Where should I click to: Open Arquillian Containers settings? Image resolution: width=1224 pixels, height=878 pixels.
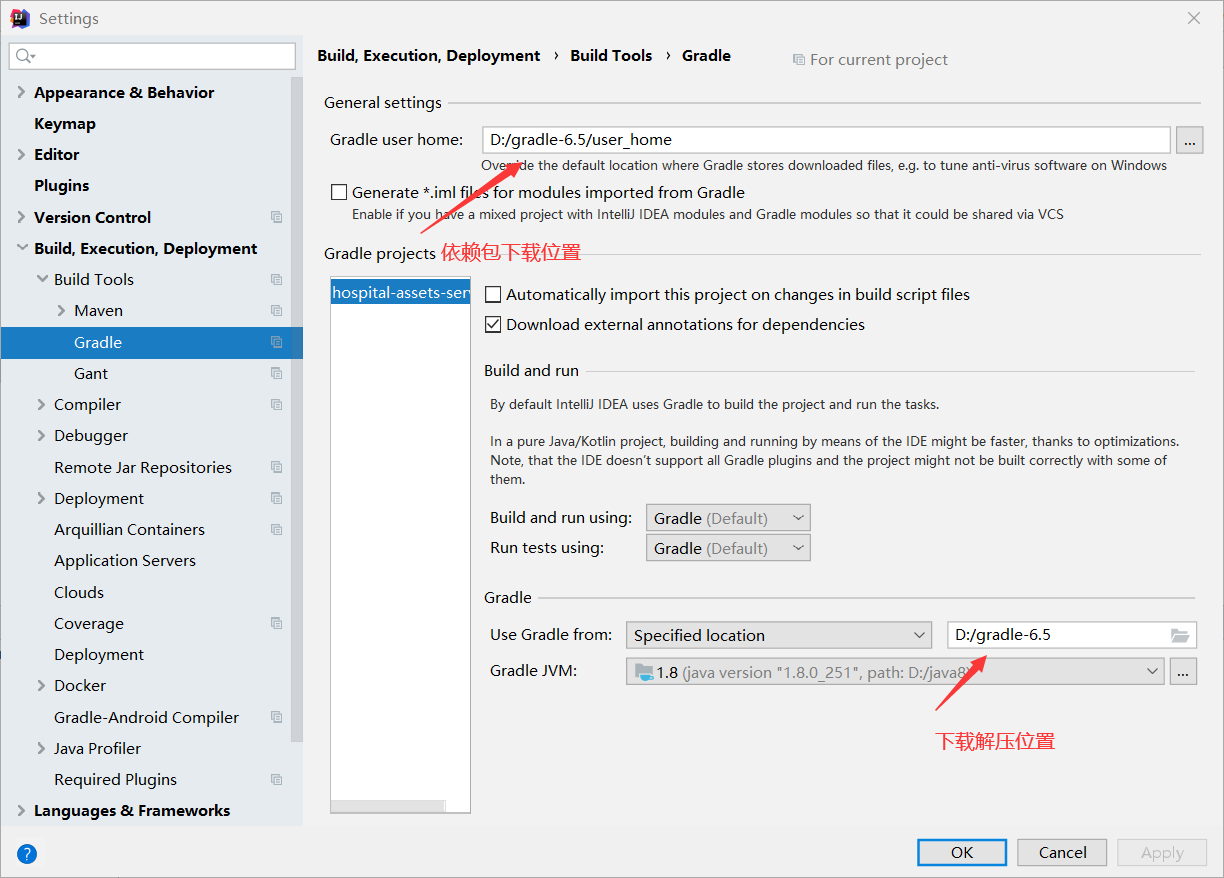point(129,529)
